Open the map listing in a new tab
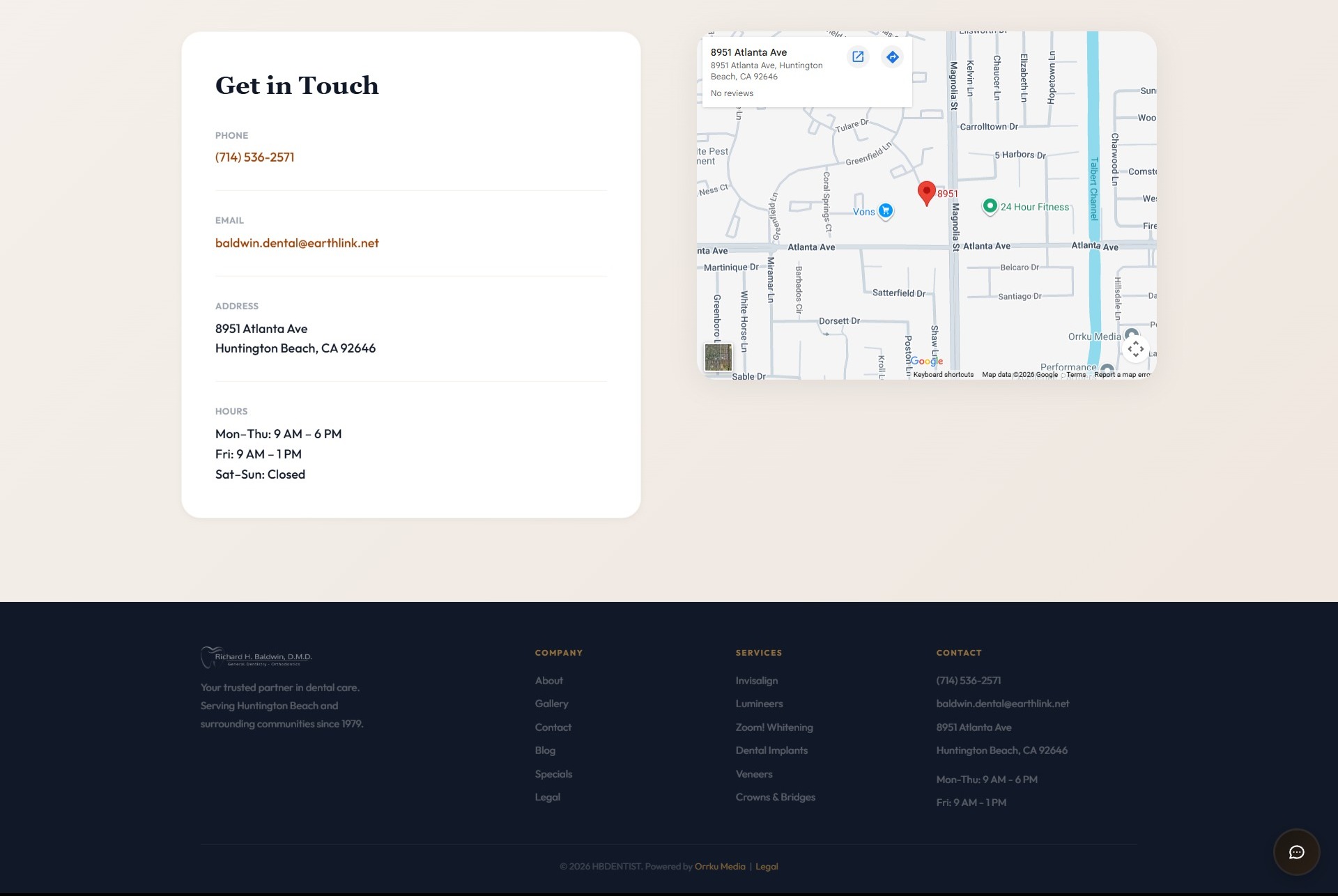Screen dimensions: 1338x896 point(858,56)
